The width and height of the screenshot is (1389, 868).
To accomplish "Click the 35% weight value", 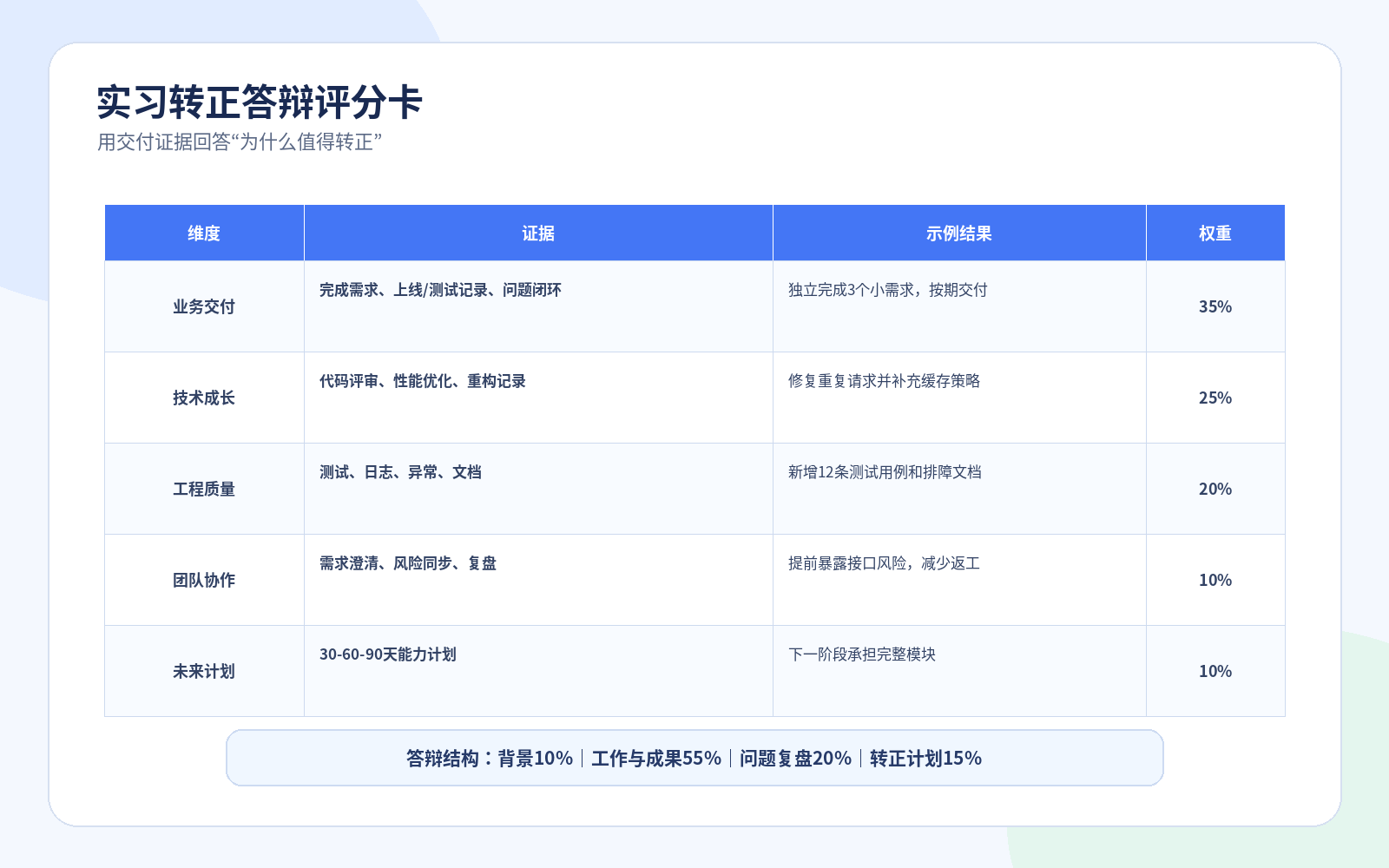I will coord(1215,306).
